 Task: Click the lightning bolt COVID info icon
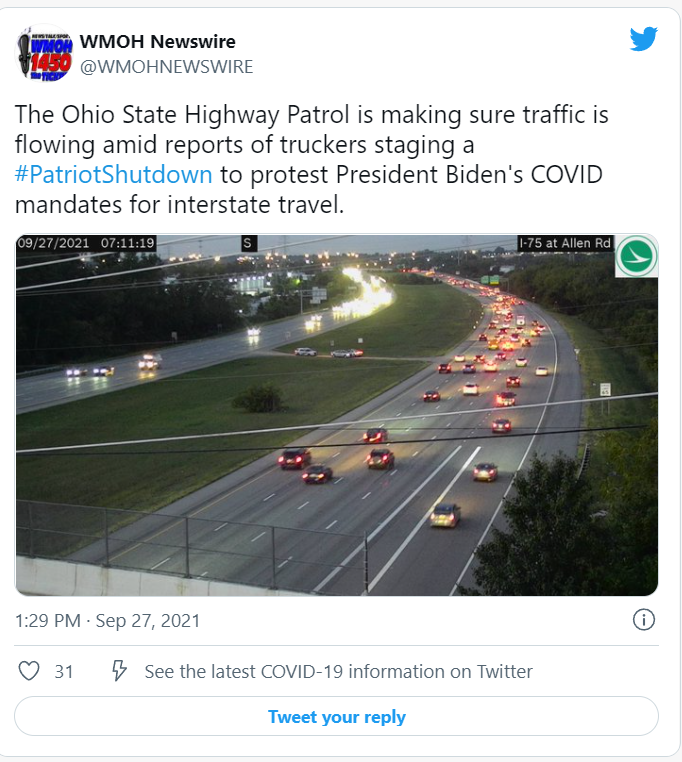point(119,671)
